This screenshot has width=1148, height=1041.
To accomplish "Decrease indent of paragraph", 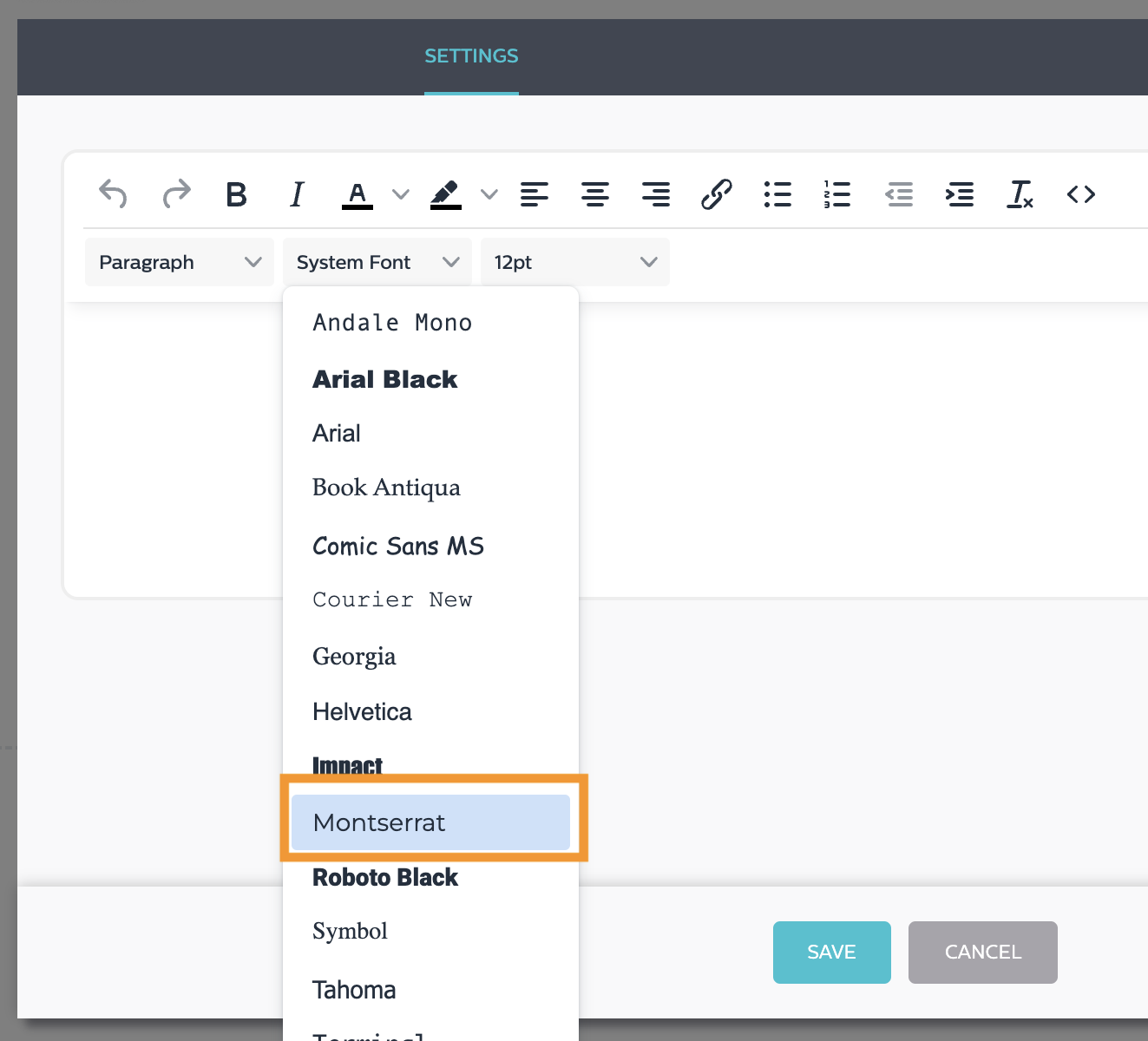I will coord(899,194).
